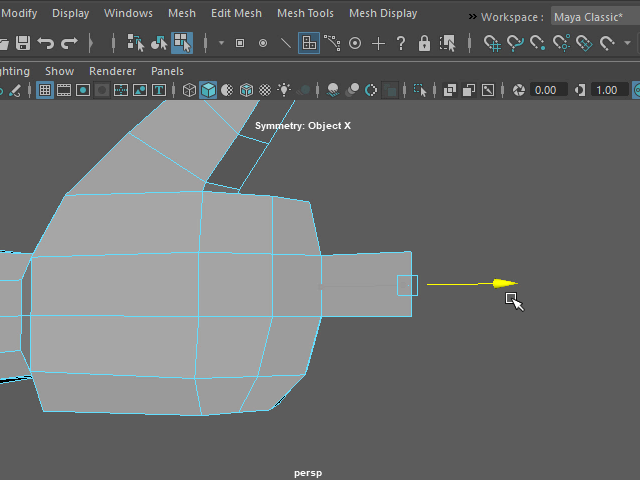Expand the selection mask dropdown arrow
This screenshot has height=480, width=640.
[220, 43]
